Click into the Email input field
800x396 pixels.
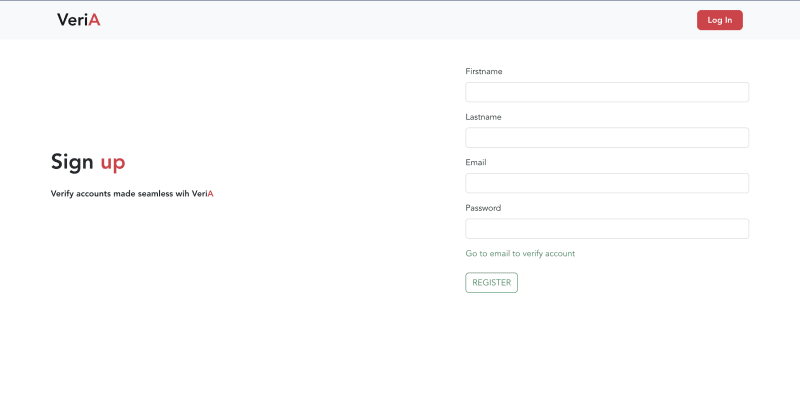coord(607,183)
